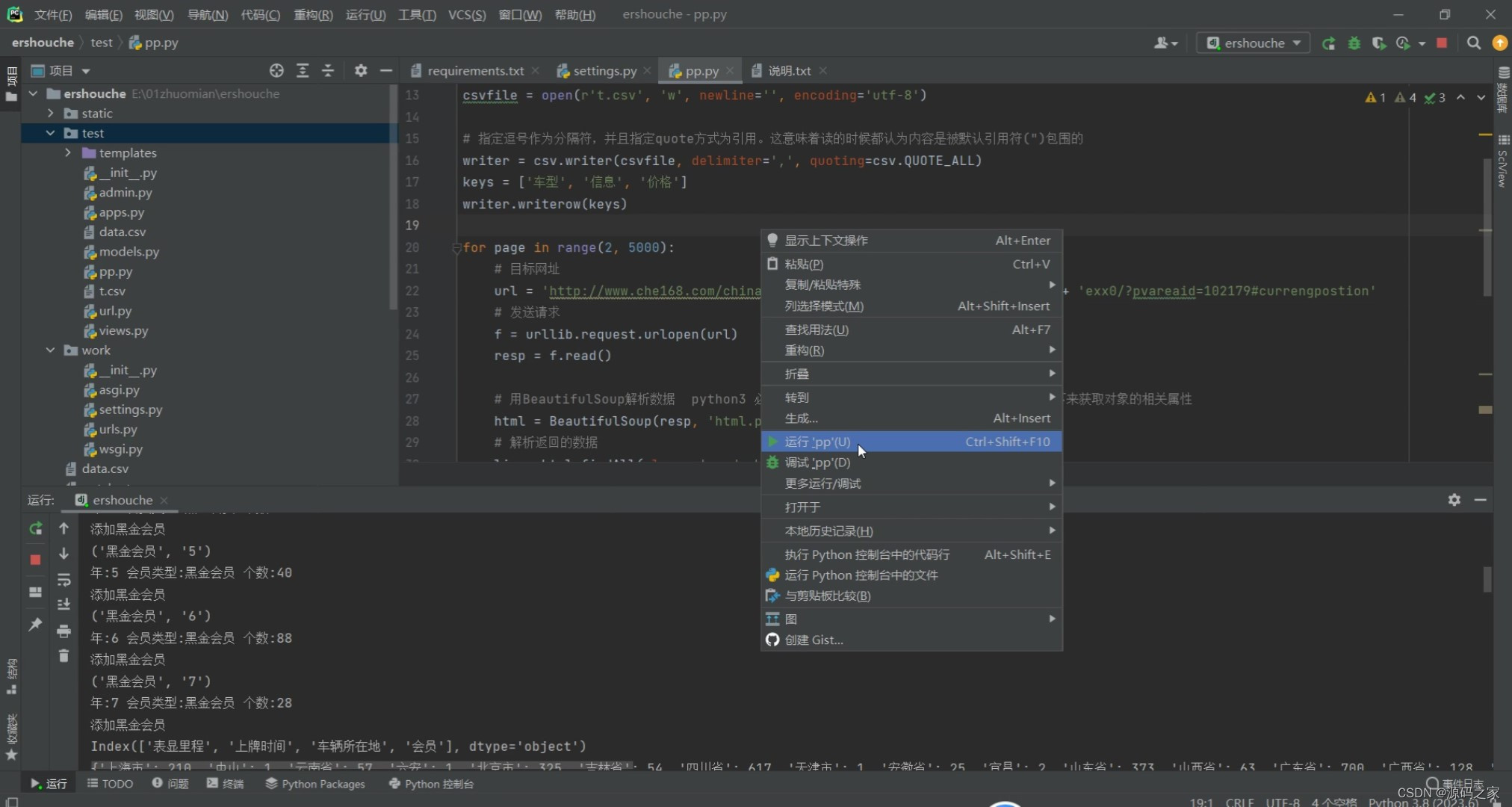Switch to the settings.py editor tab
The height and width of the screenshot is (807, 1512).
[x=604, y=70]
